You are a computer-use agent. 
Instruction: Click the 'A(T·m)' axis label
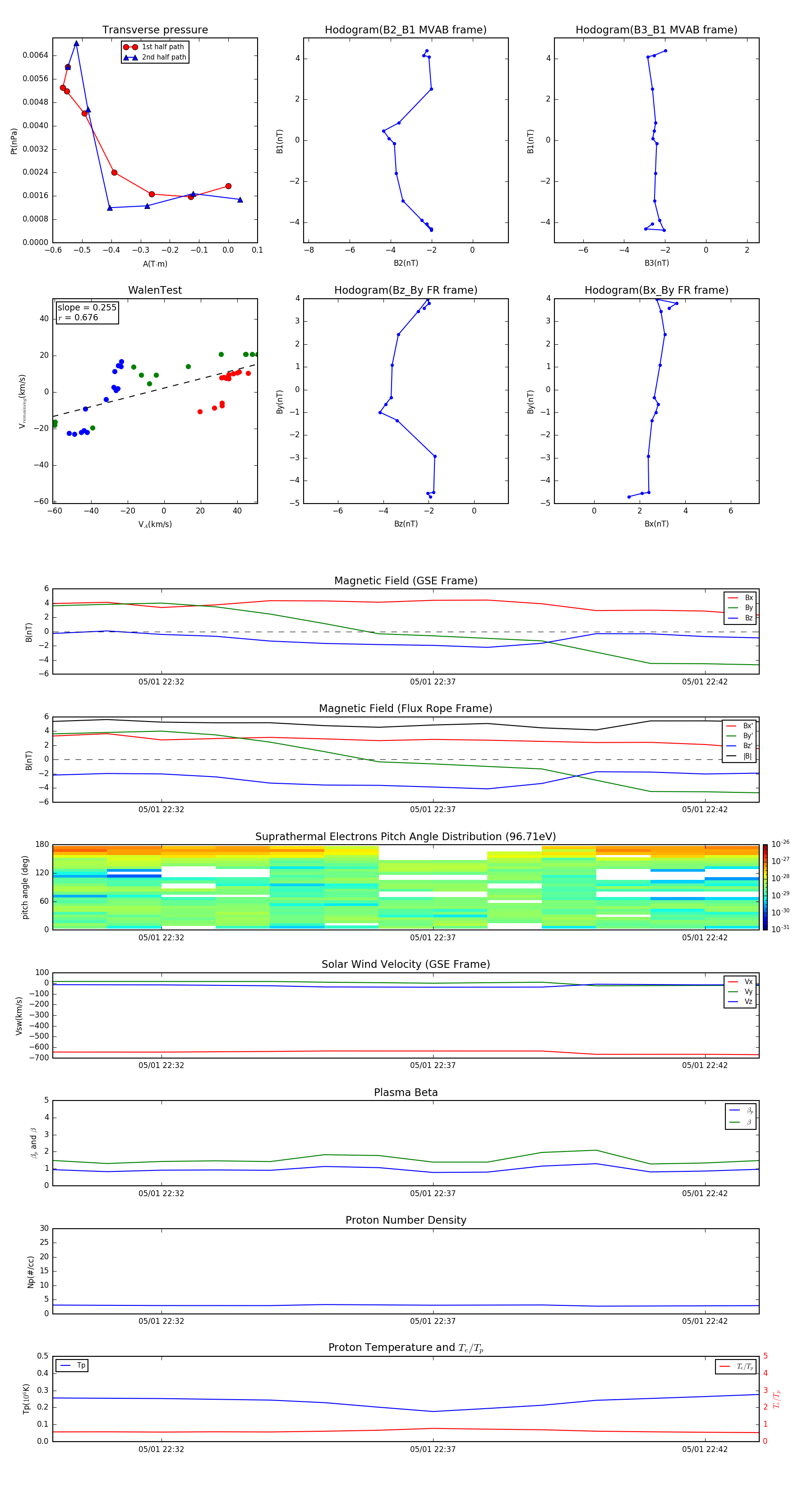click(x=155, y=264)
